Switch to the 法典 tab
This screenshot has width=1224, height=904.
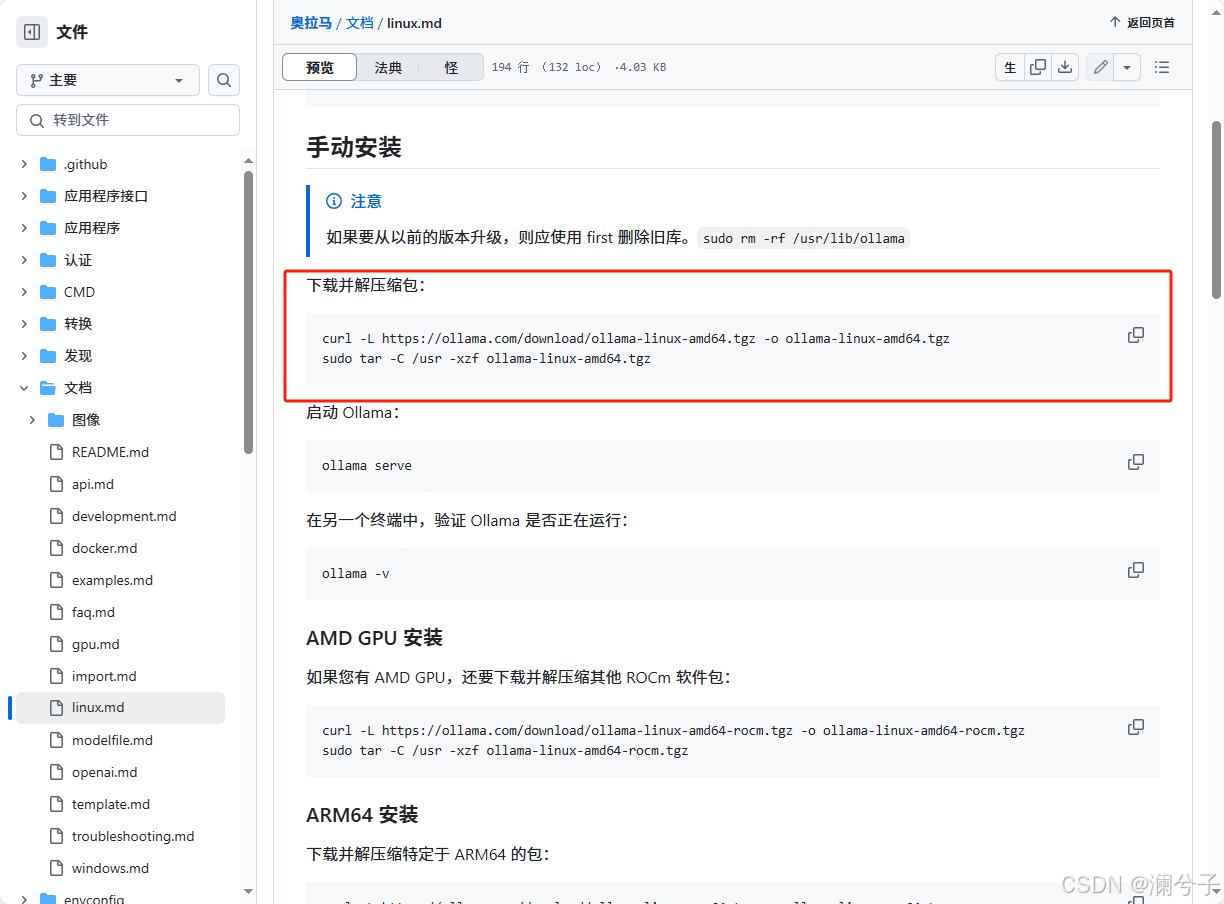click(389, 67)
